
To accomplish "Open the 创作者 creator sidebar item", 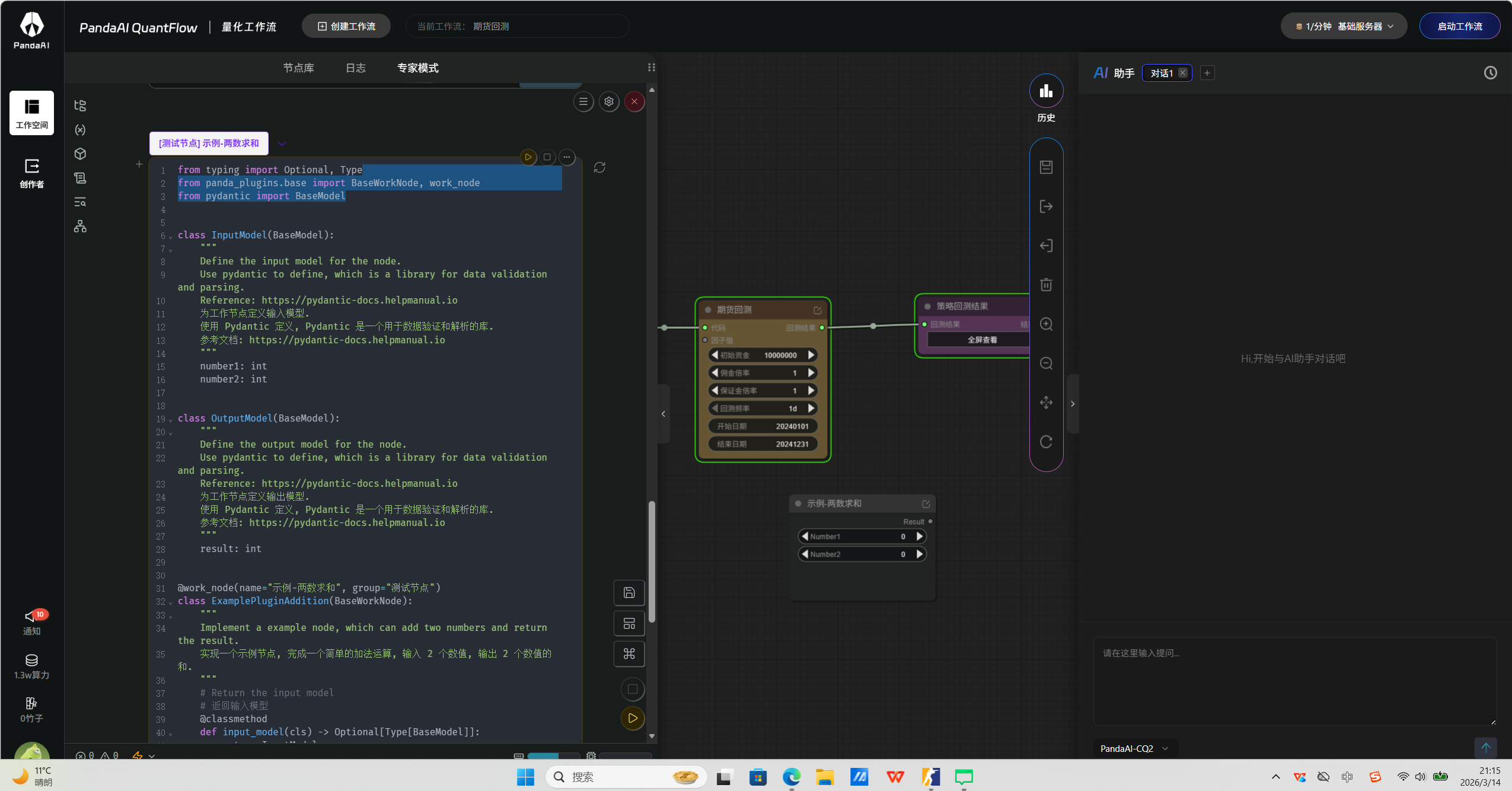I will coord(31,173).
